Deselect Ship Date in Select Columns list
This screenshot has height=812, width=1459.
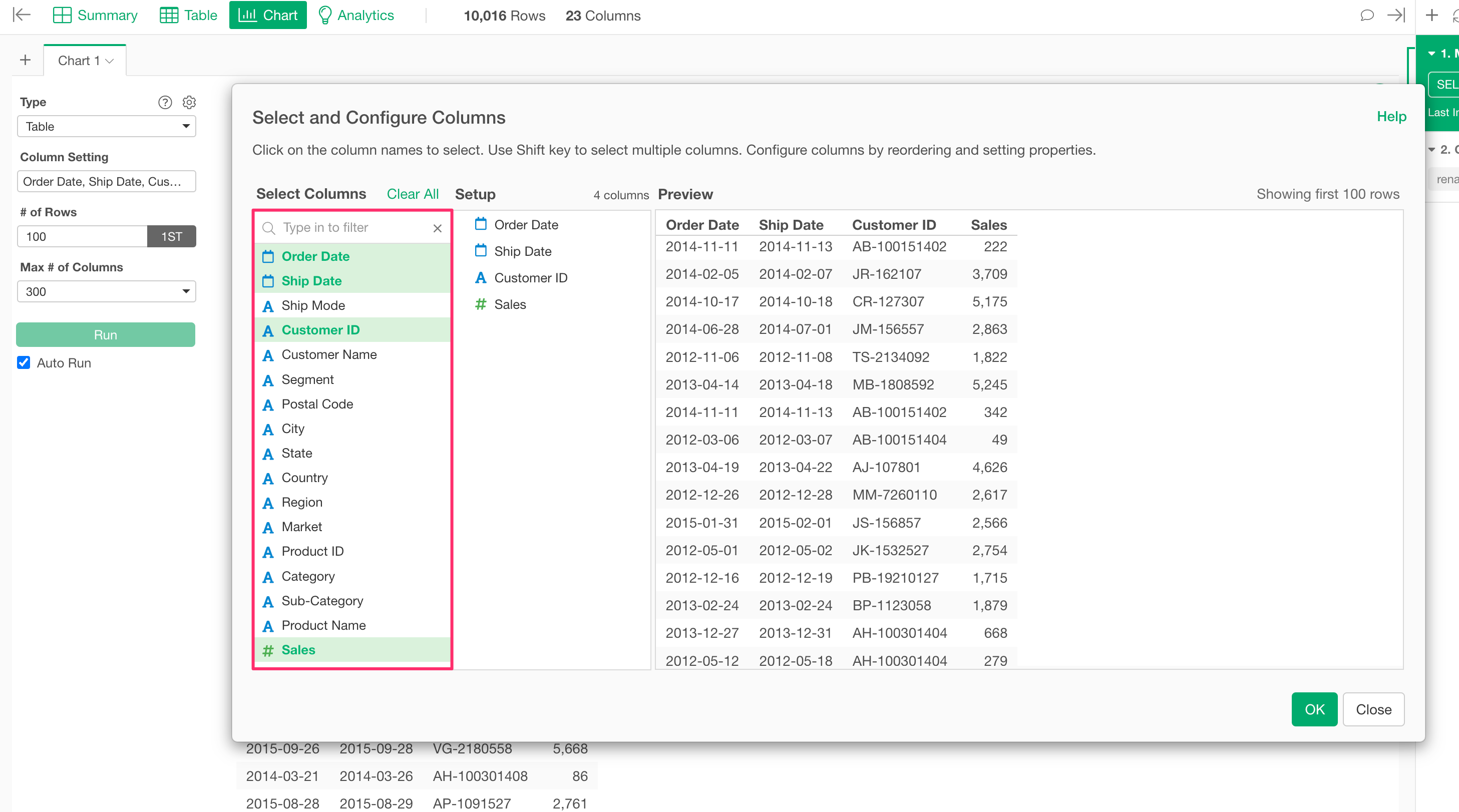click(352, 281)
